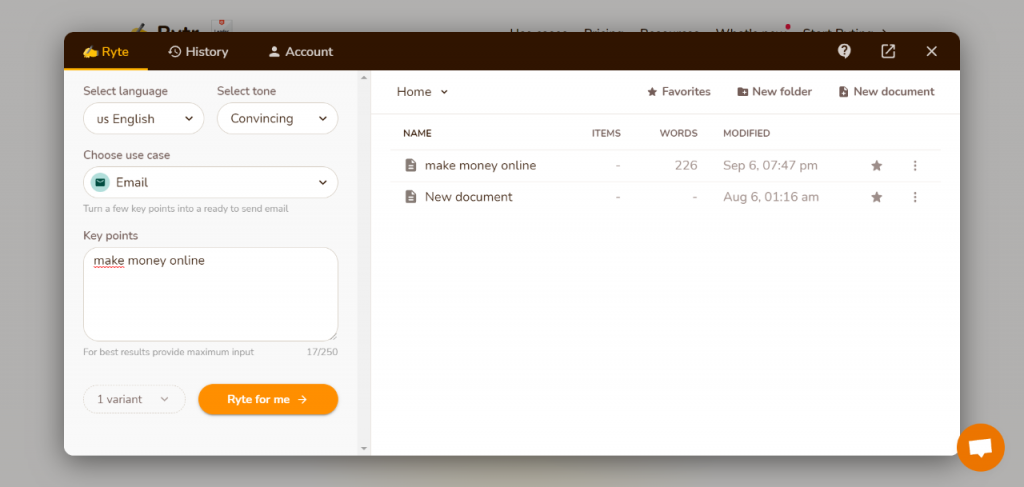Open the Account tab

300,52
